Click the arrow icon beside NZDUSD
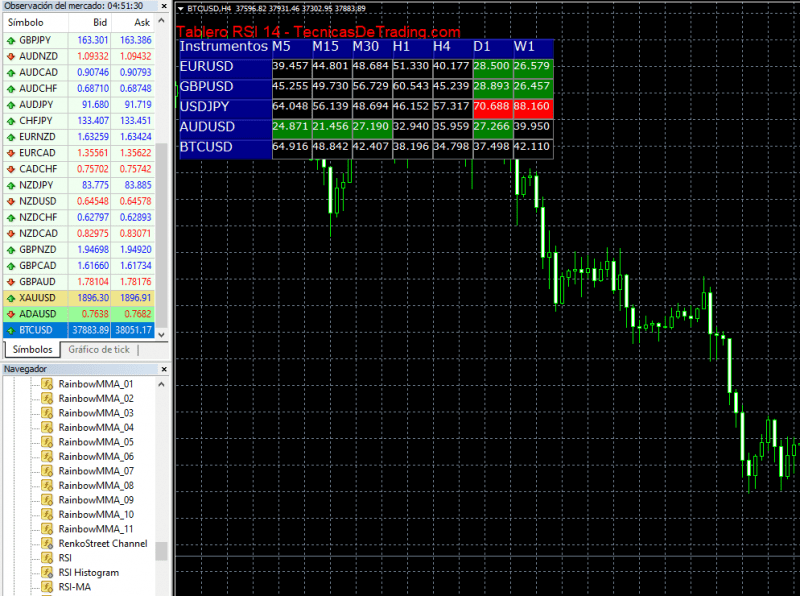 (x=11, y=202)
